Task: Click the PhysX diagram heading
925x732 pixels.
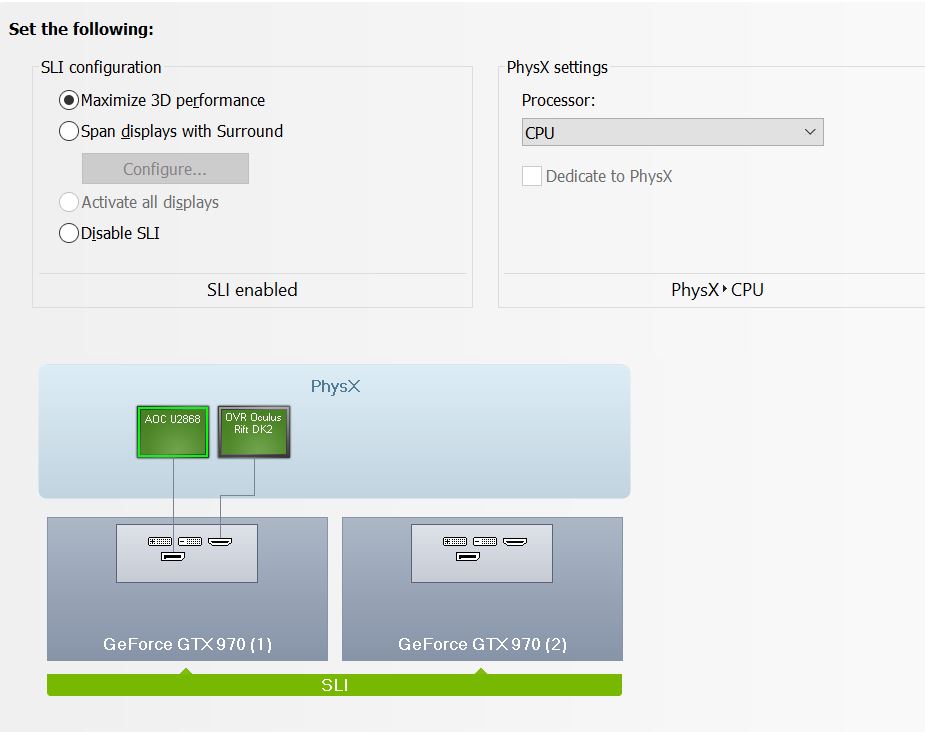Action: pos(335,386)
